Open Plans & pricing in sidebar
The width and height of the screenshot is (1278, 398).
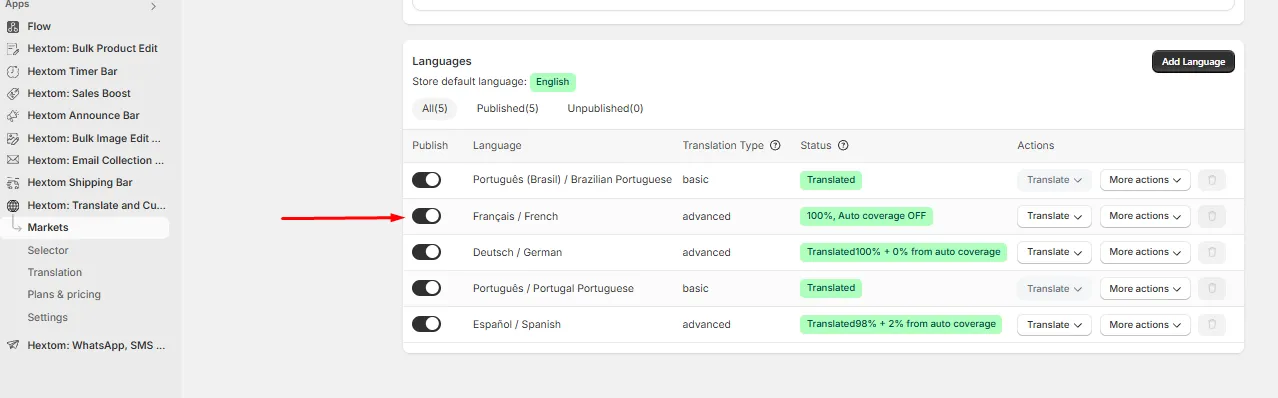pos(64,294)
